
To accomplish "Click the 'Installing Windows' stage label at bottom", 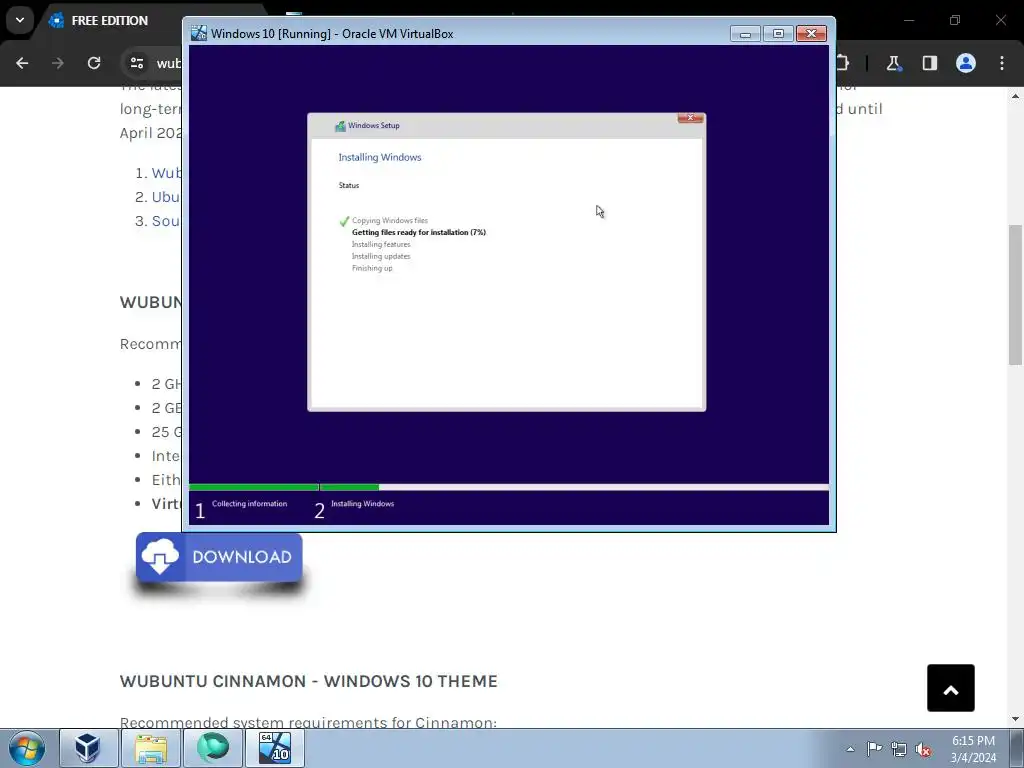I will pyautogui.click(x=362, y=504).
